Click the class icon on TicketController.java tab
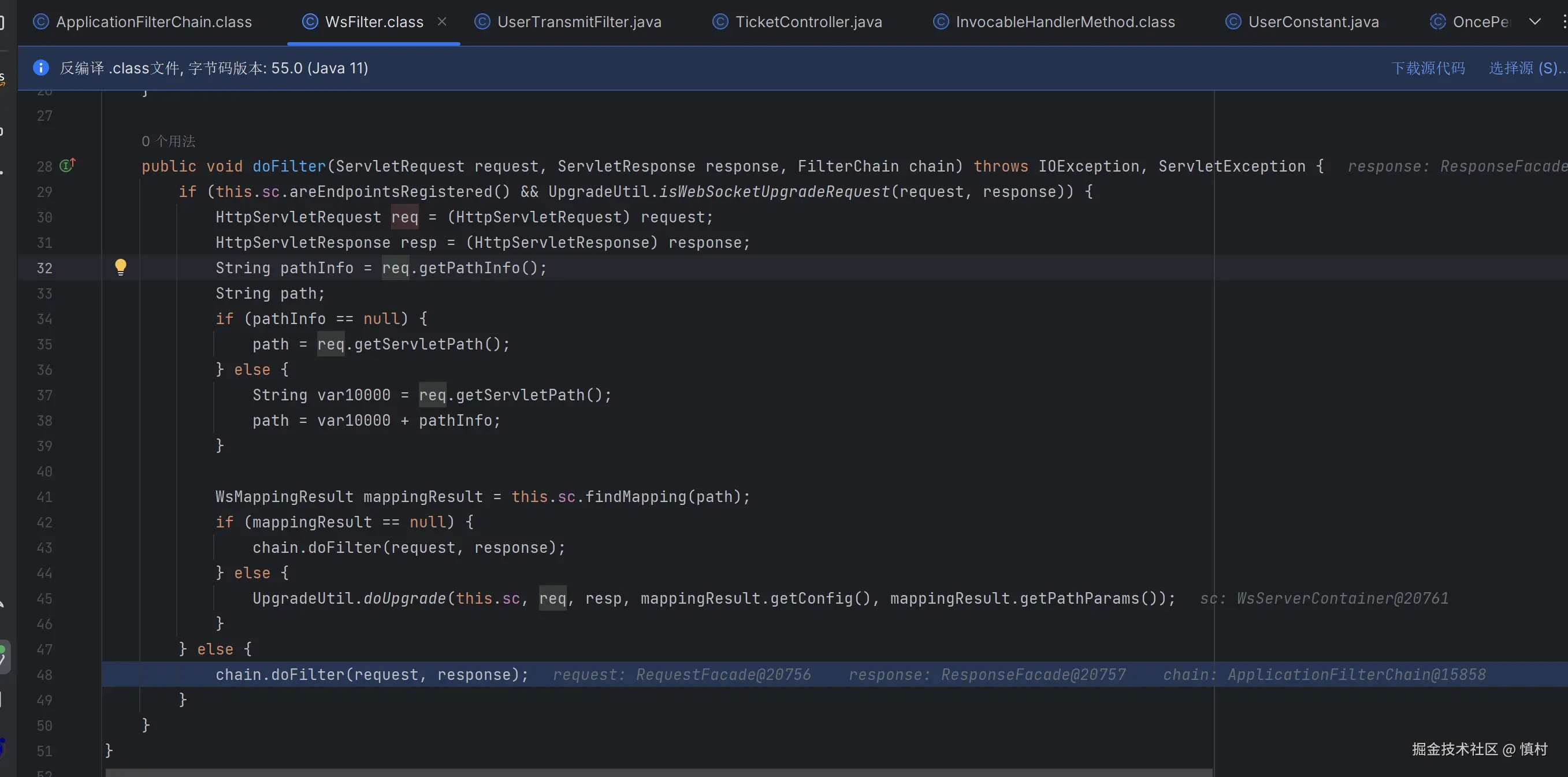 [720, 22]
